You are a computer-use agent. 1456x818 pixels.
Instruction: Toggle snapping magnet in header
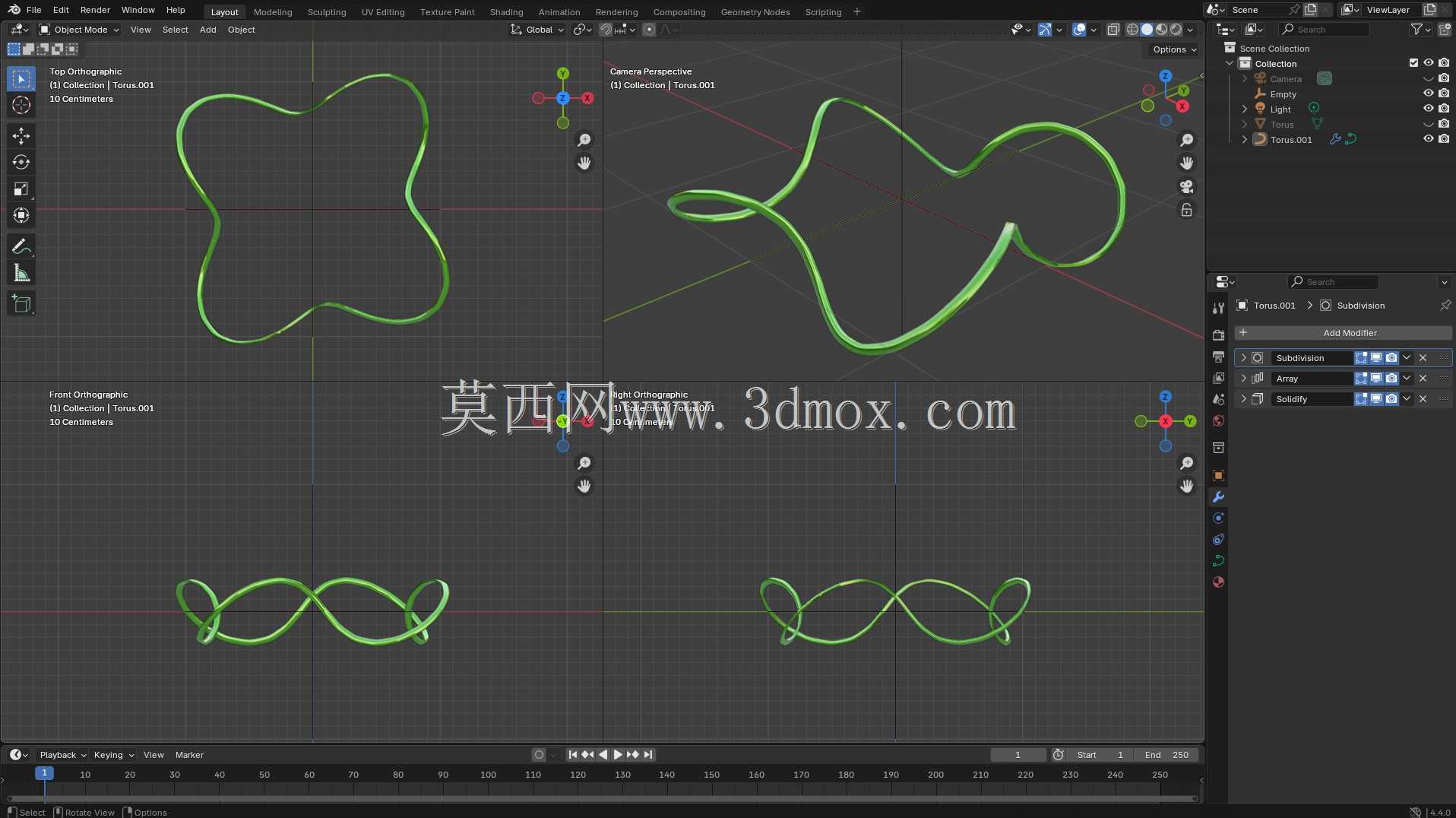tap(606, 30)
